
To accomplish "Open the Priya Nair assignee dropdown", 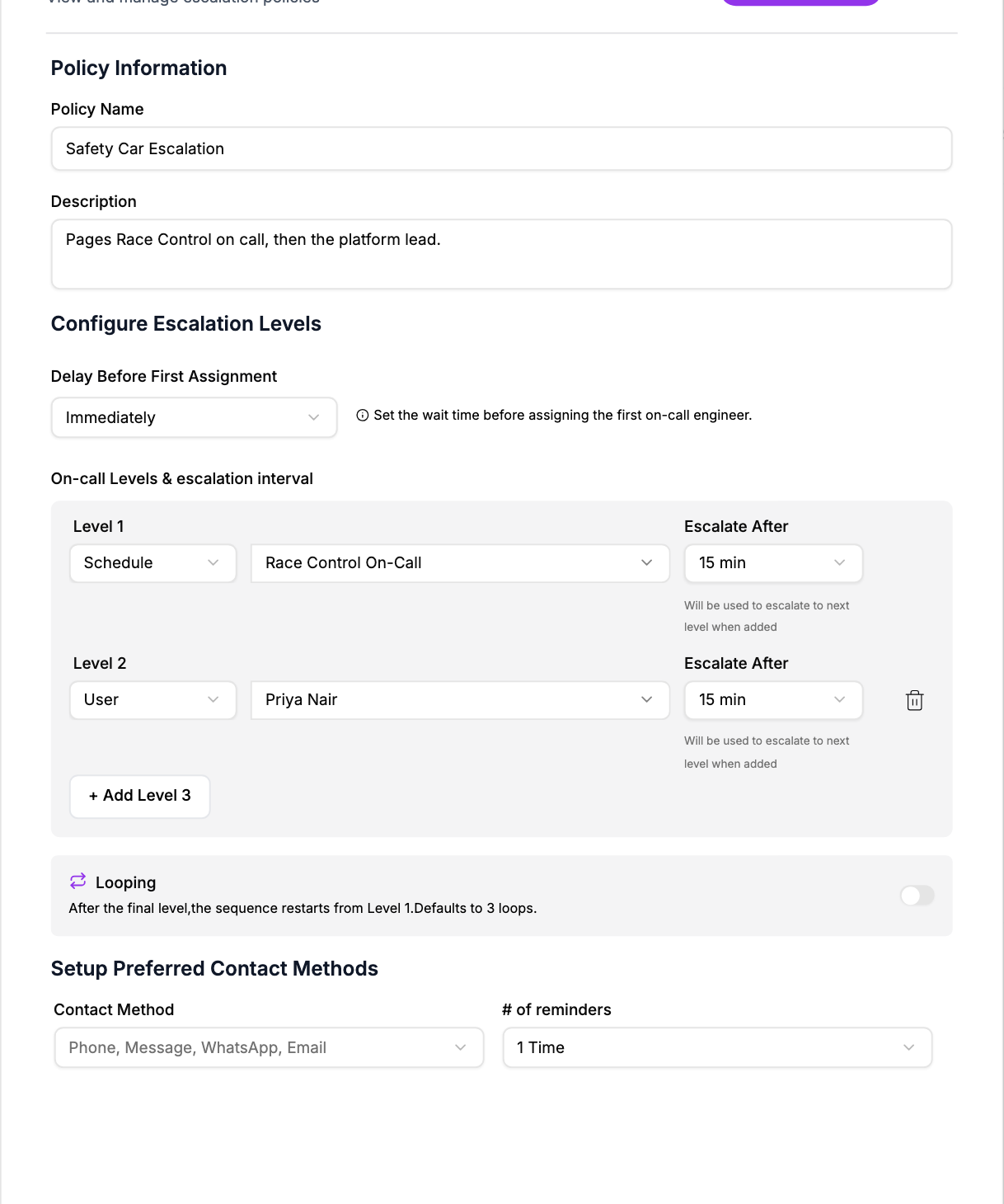I will (x=460, y=700).
